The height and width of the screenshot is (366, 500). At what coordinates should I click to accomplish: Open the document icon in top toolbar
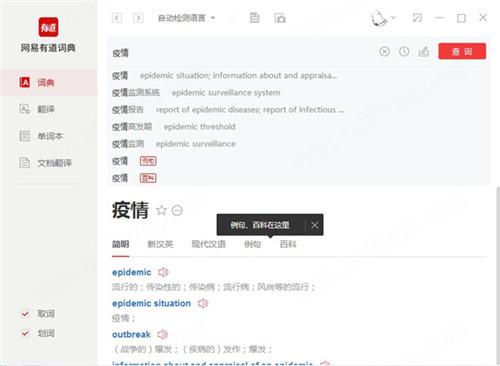coord(255,18)
